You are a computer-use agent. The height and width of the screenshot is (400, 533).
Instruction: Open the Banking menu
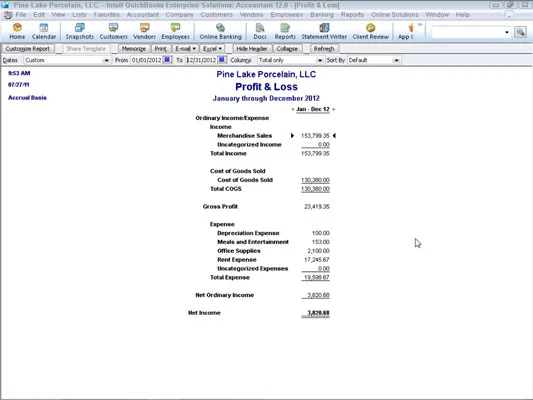point(322,15)
